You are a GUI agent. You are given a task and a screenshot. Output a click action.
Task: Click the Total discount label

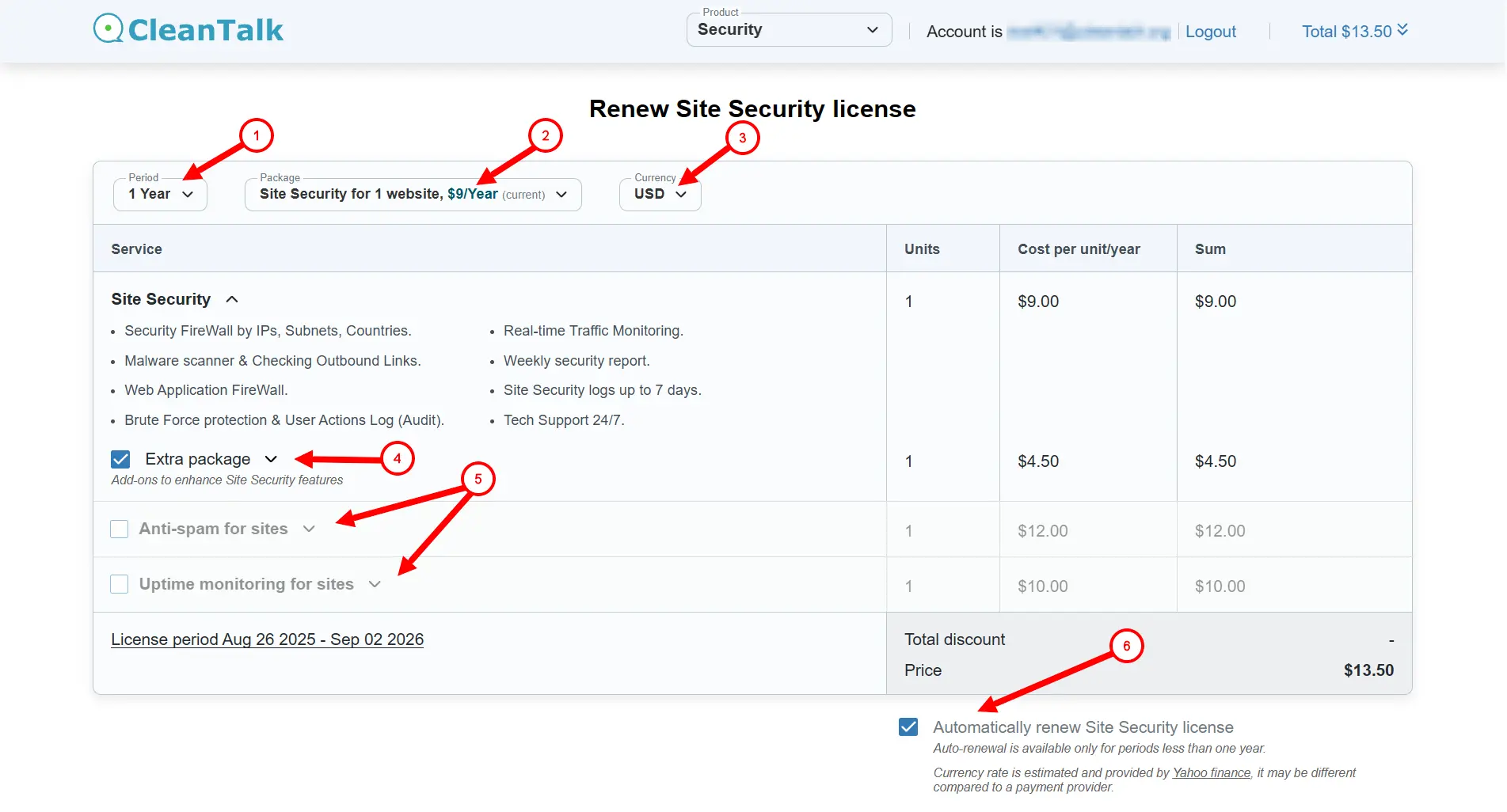coord(954,639)
